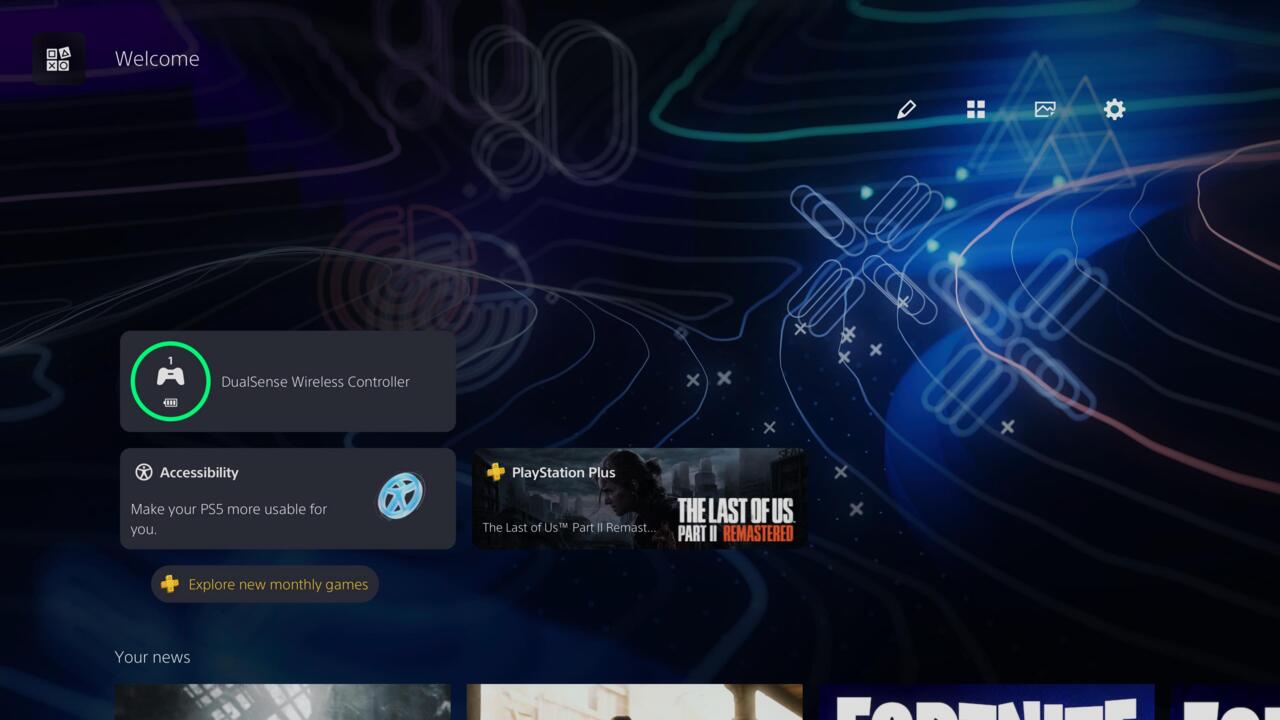This screenshot has height=720, width=1280.
Task: Click the Welcome hub PlayStation shapes icon
Action: 58,59
